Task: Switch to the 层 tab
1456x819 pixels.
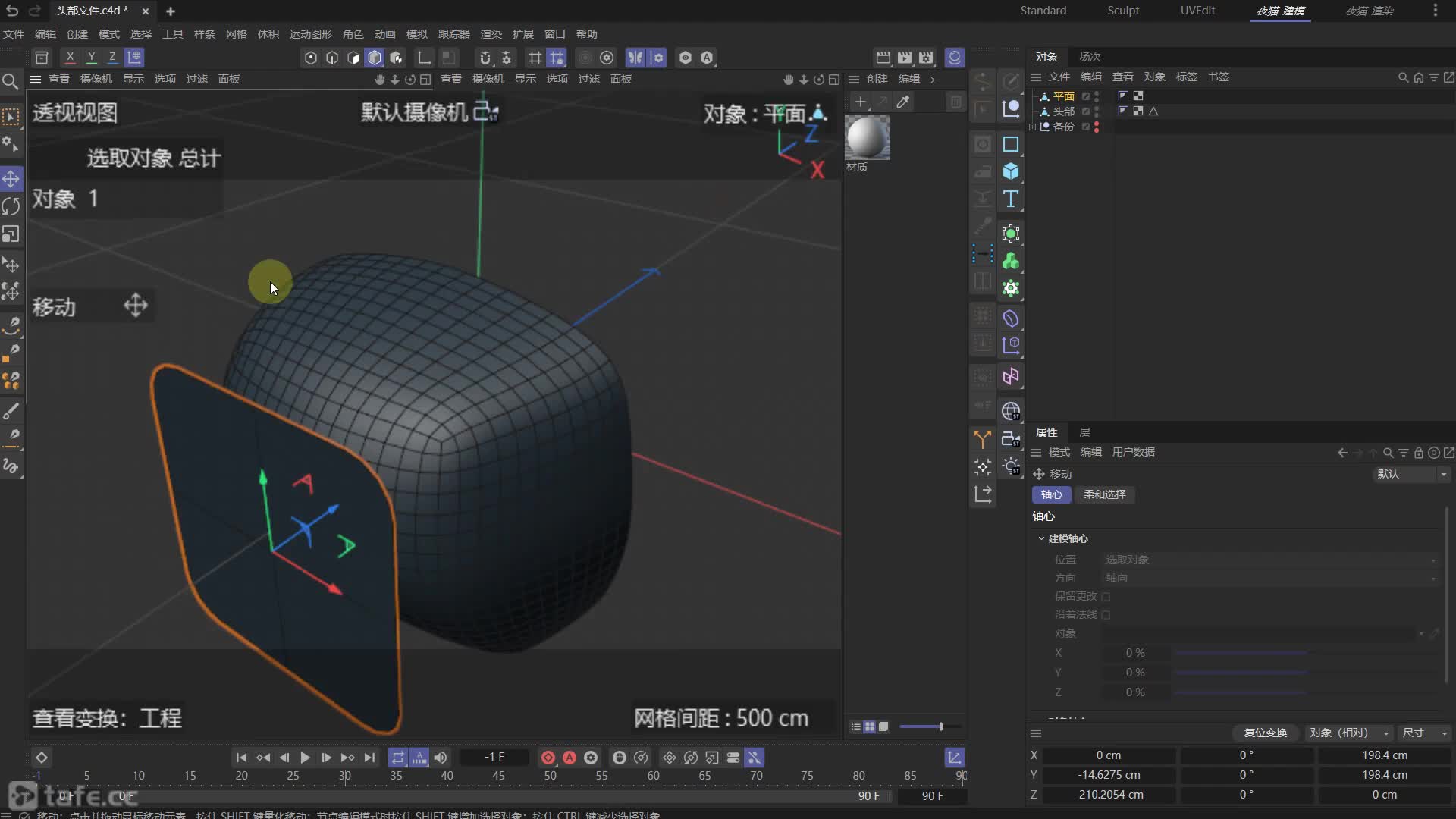Action: tap(1084, 432)
